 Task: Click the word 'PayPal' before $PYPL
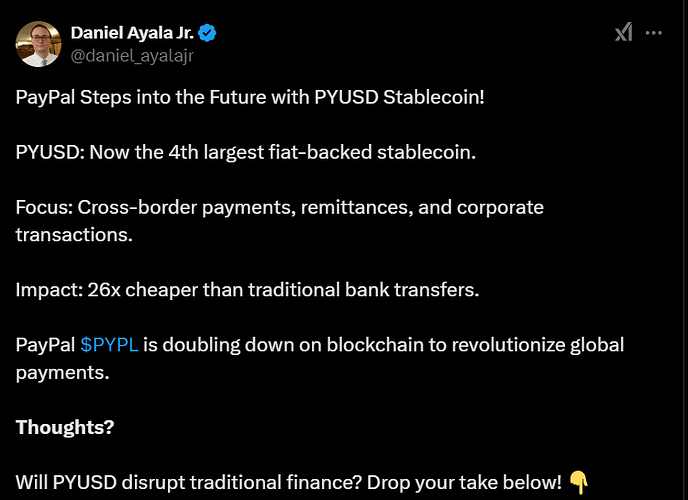[45, 345]
